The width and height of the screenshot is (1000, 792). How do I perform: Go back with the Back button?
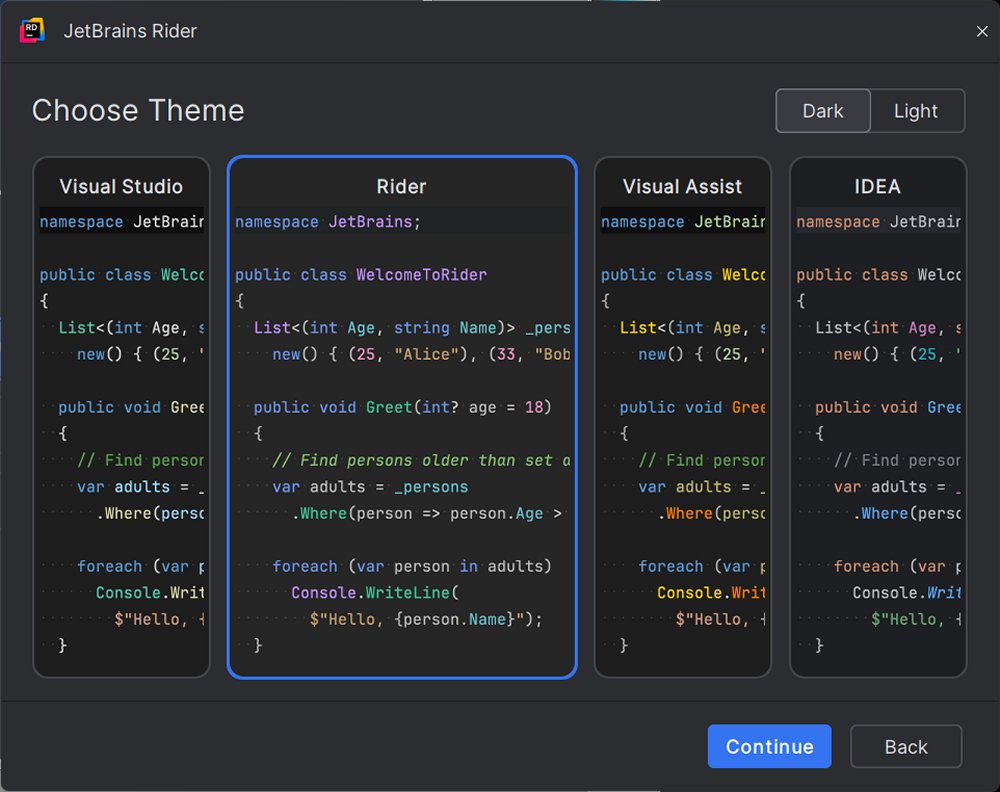(906, 747)
